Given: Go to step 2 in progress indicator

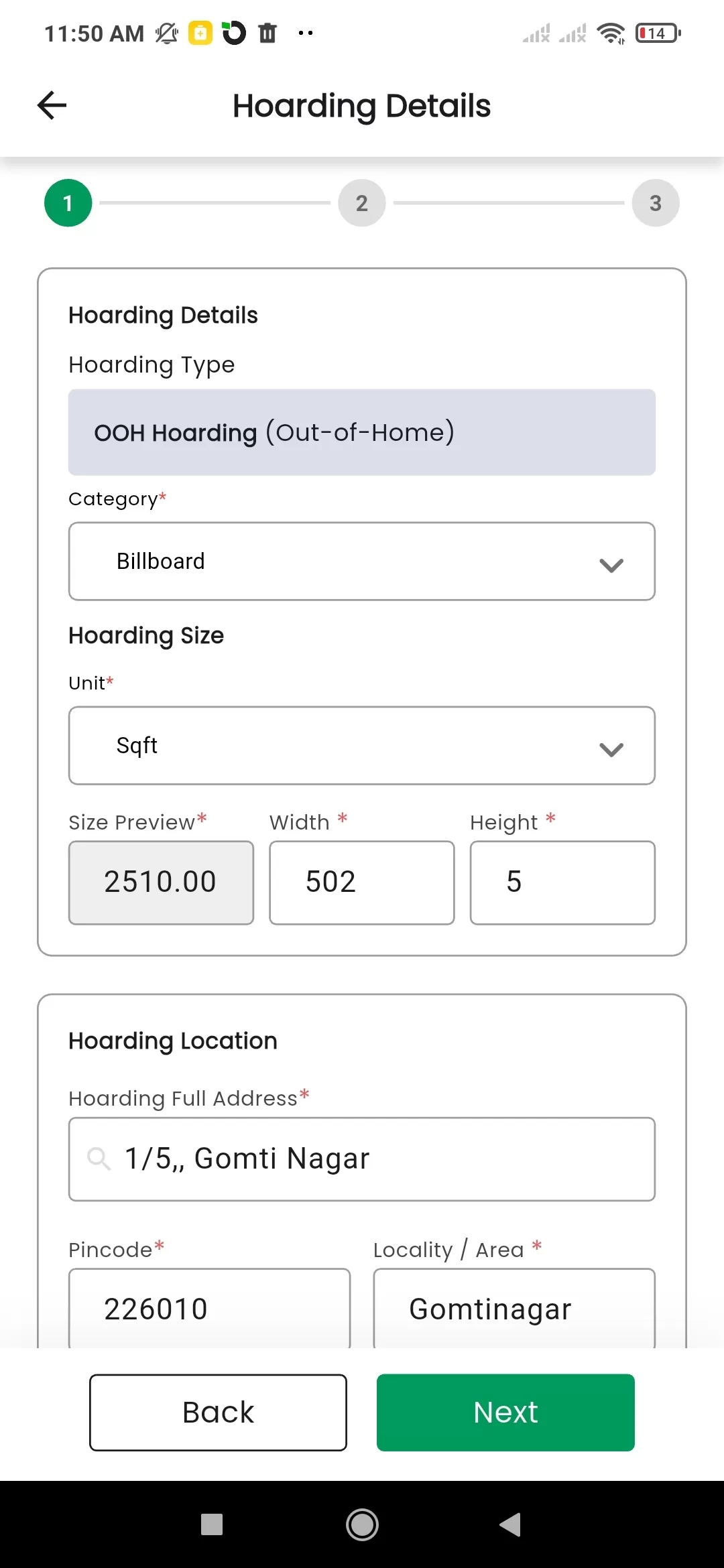Looking at the screenshot, I should click(362, 203).
